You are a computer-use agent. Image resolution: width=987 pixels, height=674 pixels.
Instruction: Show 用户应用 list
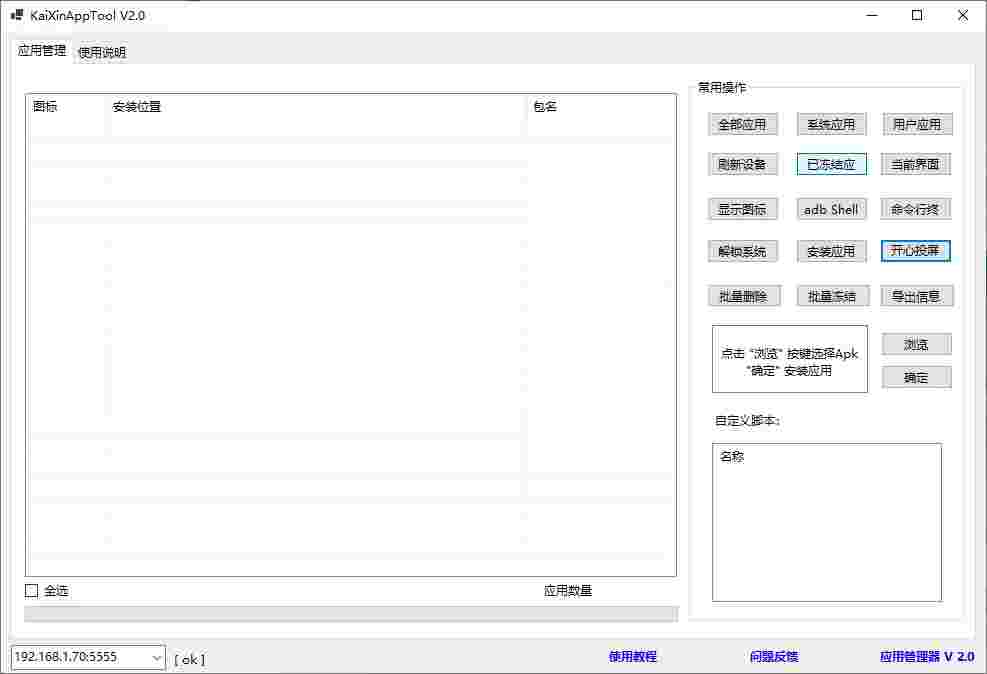[916, 125]
